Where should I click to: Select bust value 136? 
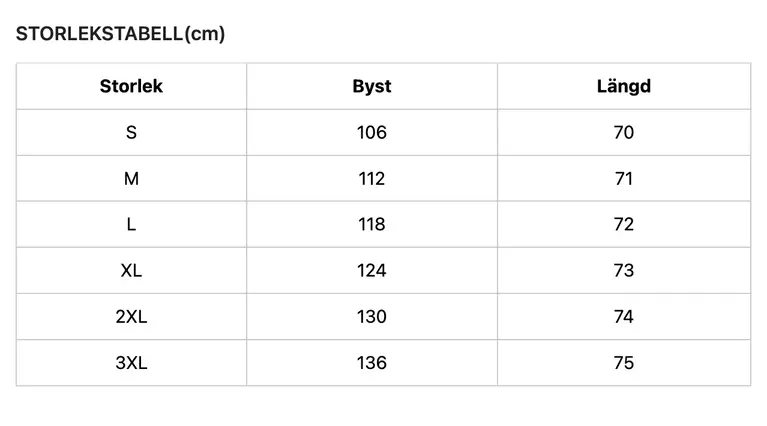pyautogui.click(x=372, y=362)
